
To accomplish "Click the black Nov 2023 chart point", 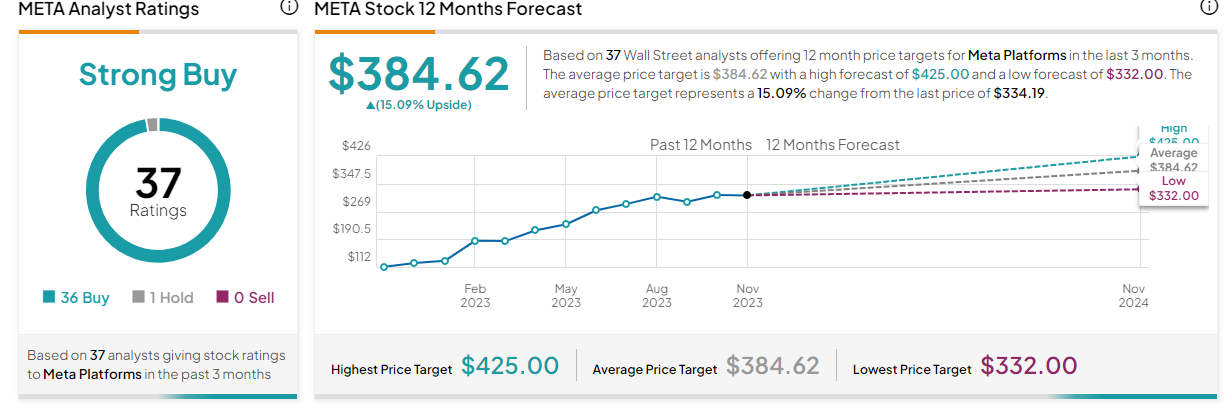I will [747, 195].
